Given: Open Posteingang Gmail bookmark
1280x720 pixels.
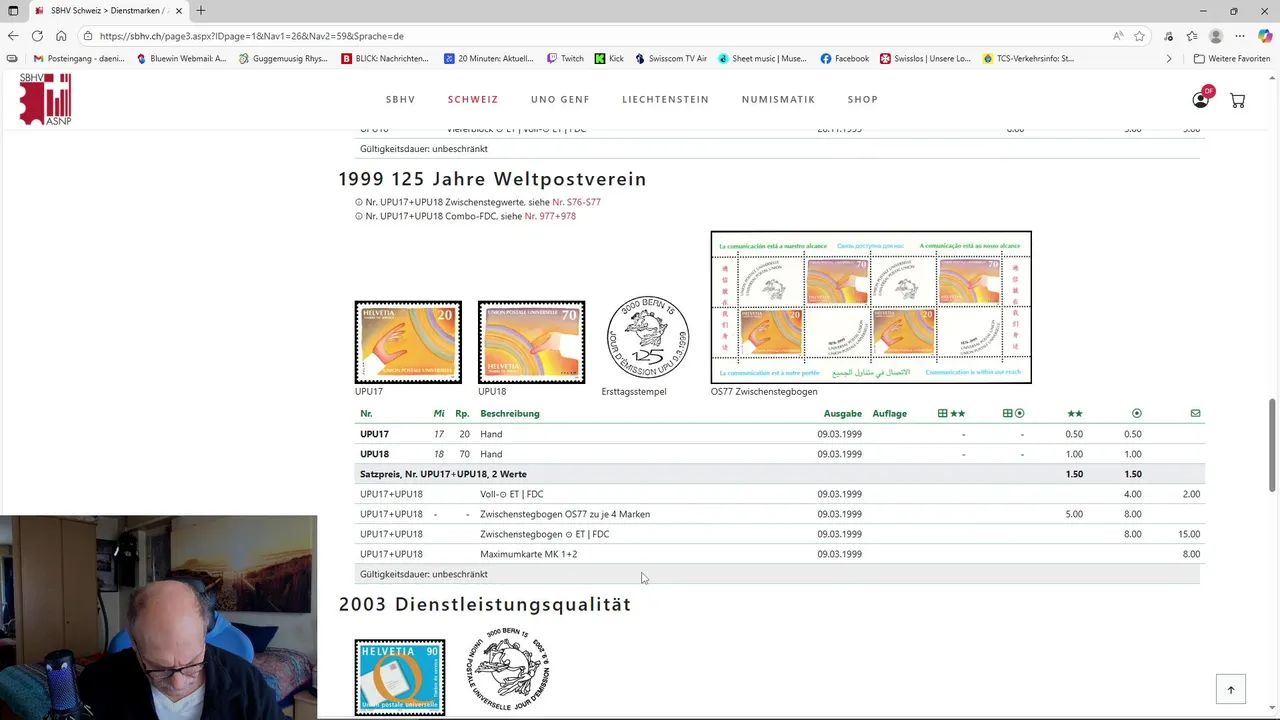Looking at the screenshot, I should click(x=79, y=59).
